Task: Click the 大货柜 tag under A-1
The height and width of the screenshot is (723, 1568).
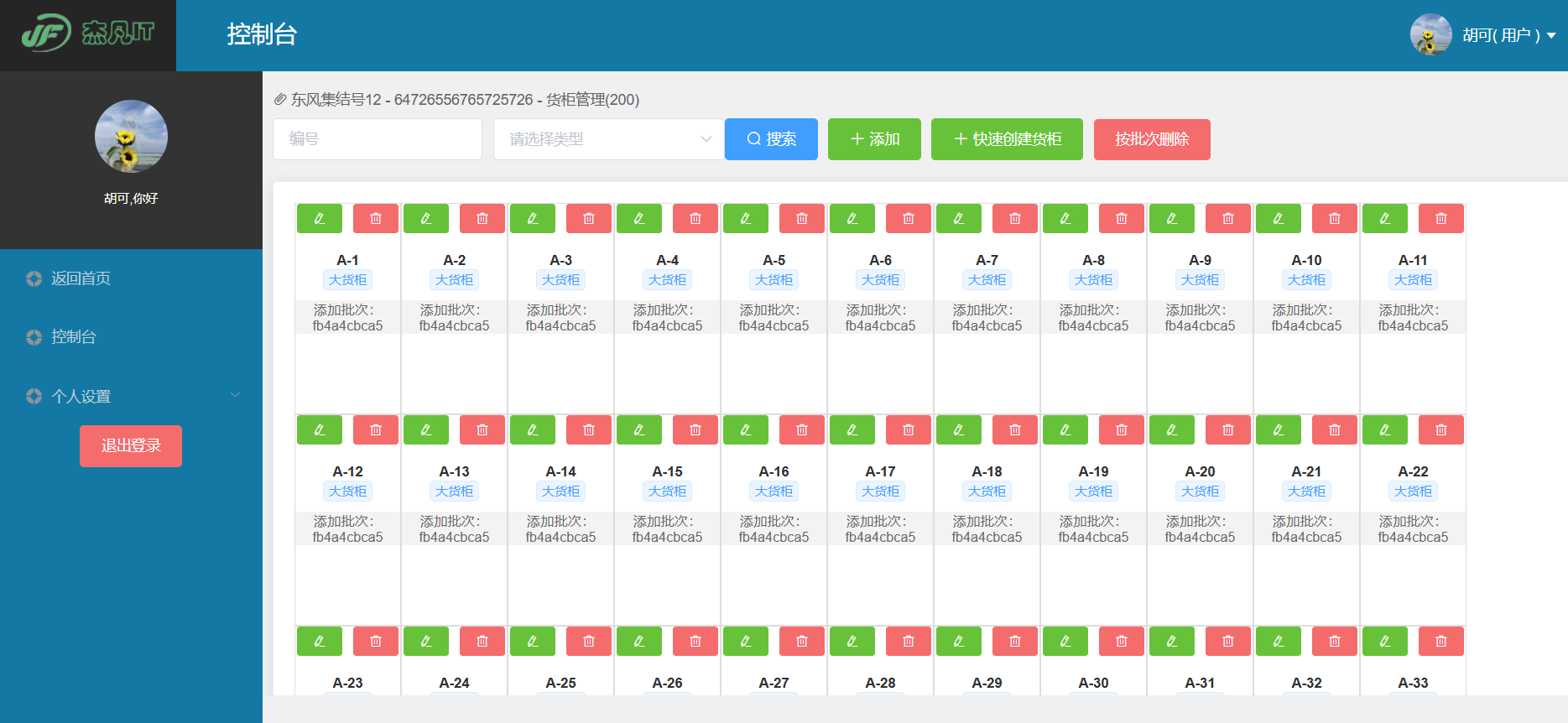Action: click(x=347, y=280)
